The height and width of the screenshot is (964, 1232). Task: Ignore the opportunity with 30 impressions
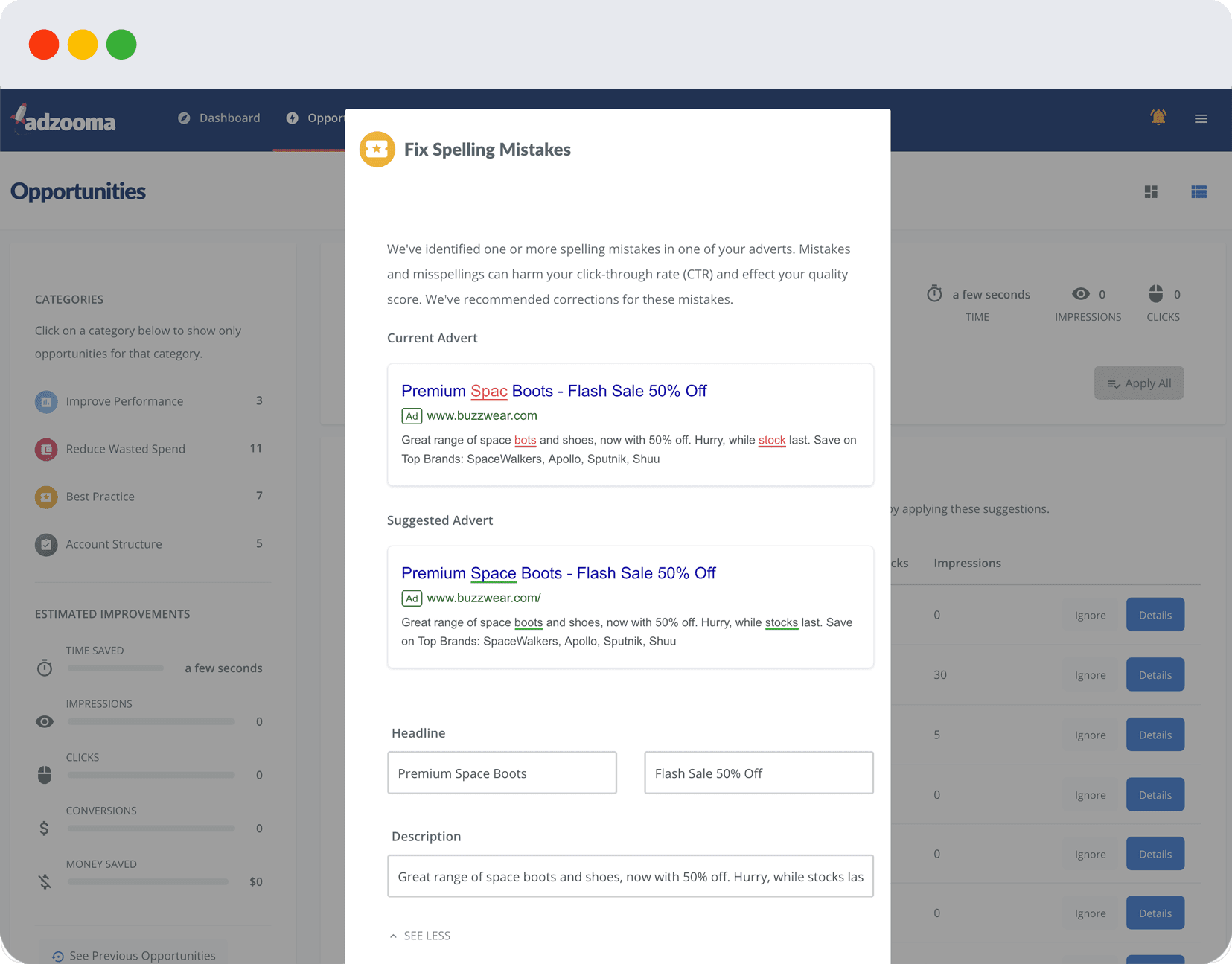click(1090, 675)
